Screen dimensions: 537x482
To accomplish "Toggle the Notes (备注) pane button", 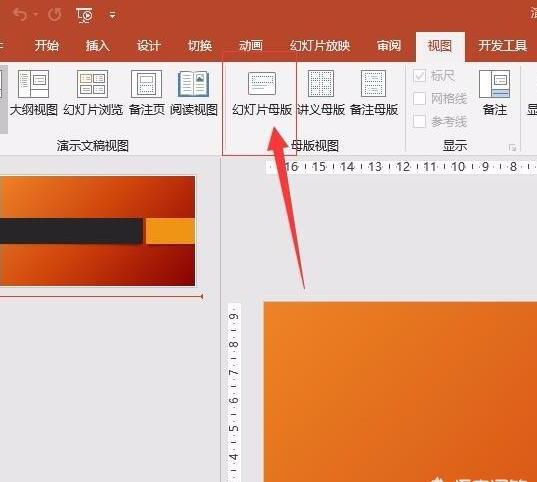I will [x=494, y=93].
